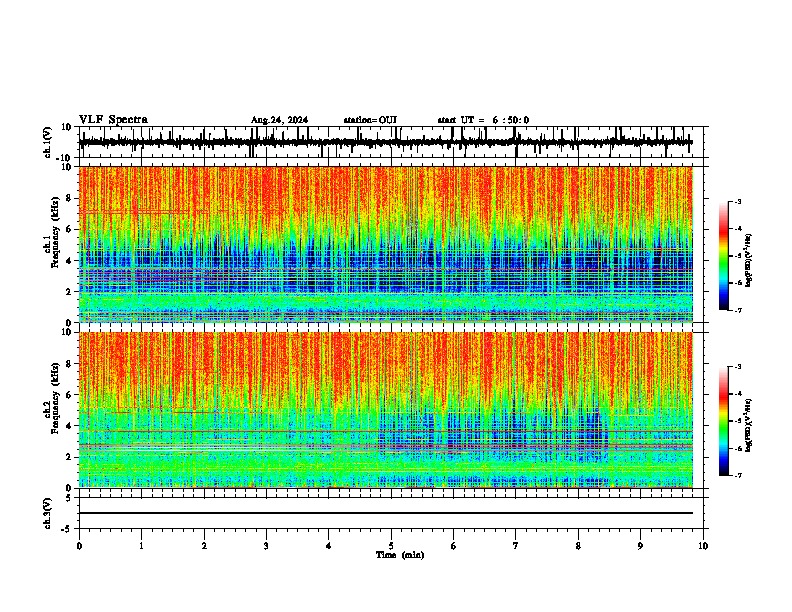Click the "ch.3(V)" axis label
This screenshot has height=612, width=792.
coord(48,513)
